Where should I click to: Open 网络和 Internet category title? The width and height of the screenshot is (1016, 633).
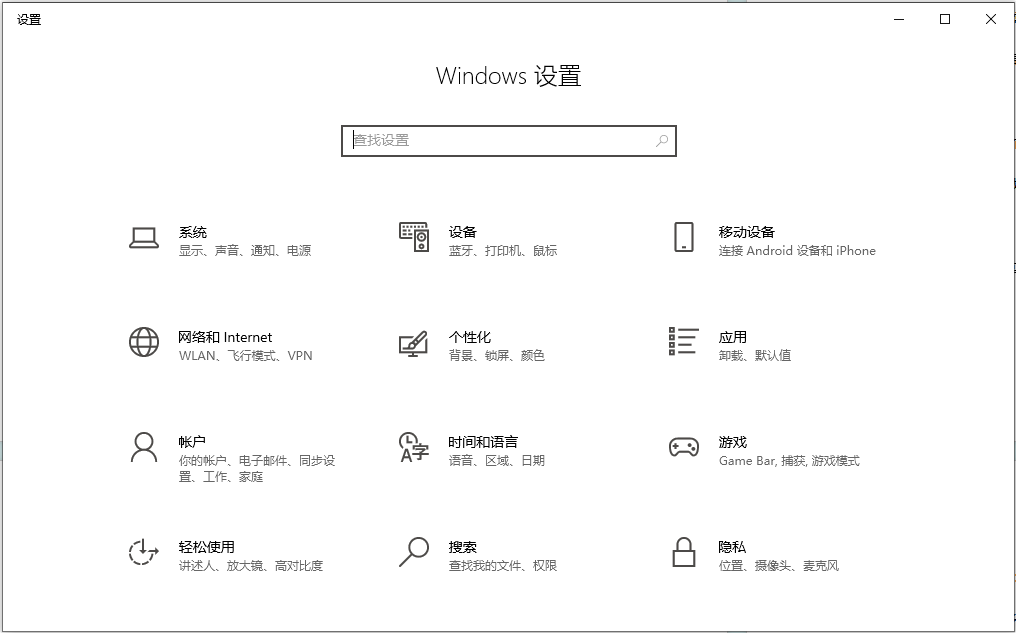click(225, 337)
